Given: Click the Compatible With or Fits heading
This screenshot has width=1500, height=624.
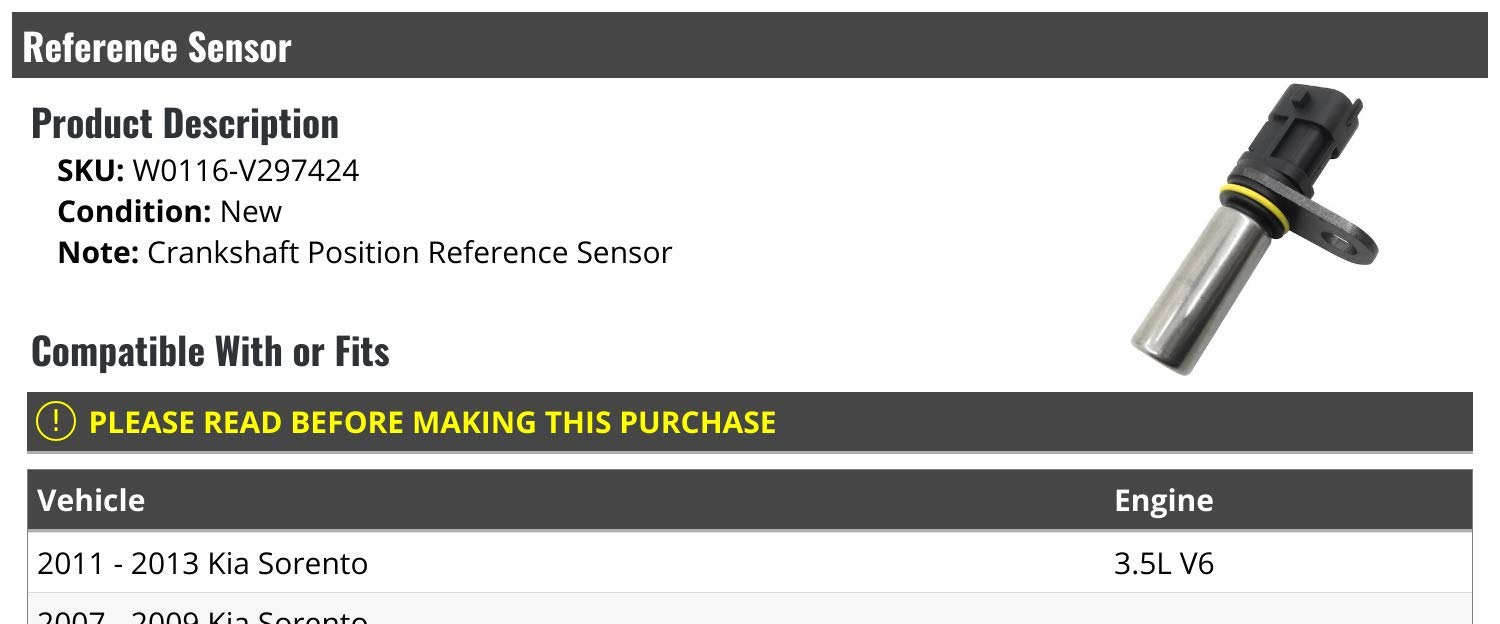Looking at the screenshot, I should pyautogui.click(x=210, y=351).
